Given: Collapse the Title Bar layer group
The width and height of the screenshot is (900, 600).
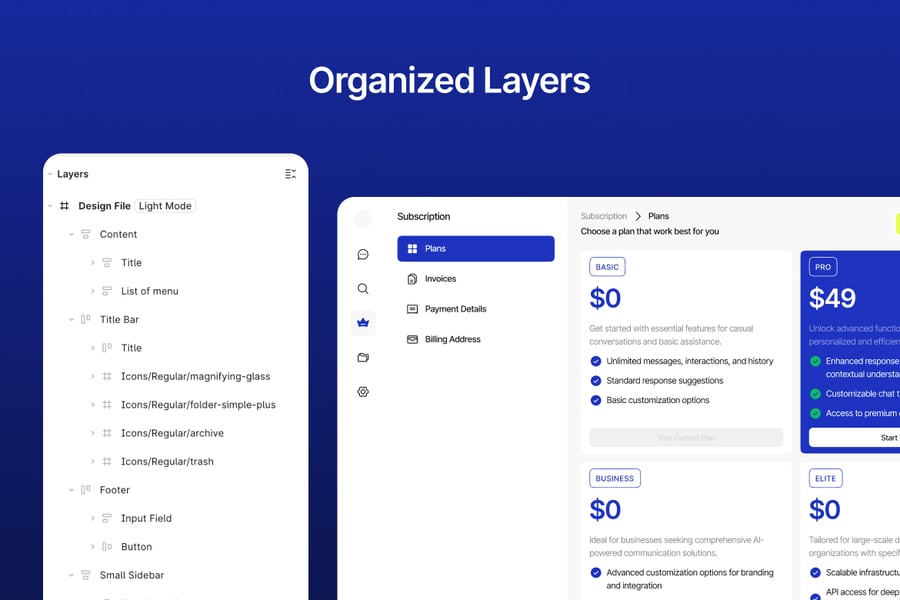Looking at the screenshot, I should pos(71,320).
